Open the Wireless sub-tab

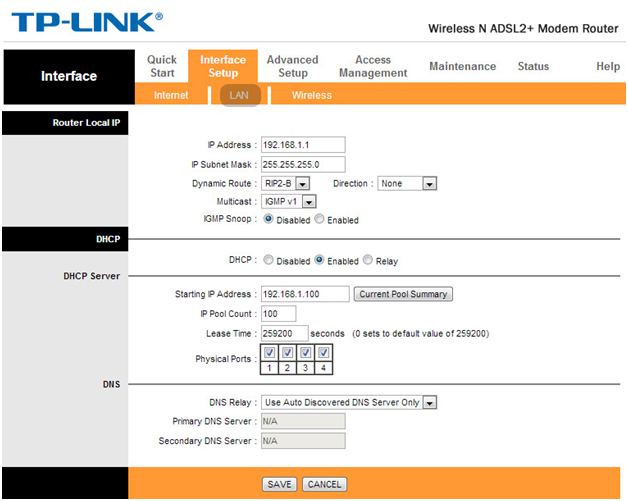(312, 95)
